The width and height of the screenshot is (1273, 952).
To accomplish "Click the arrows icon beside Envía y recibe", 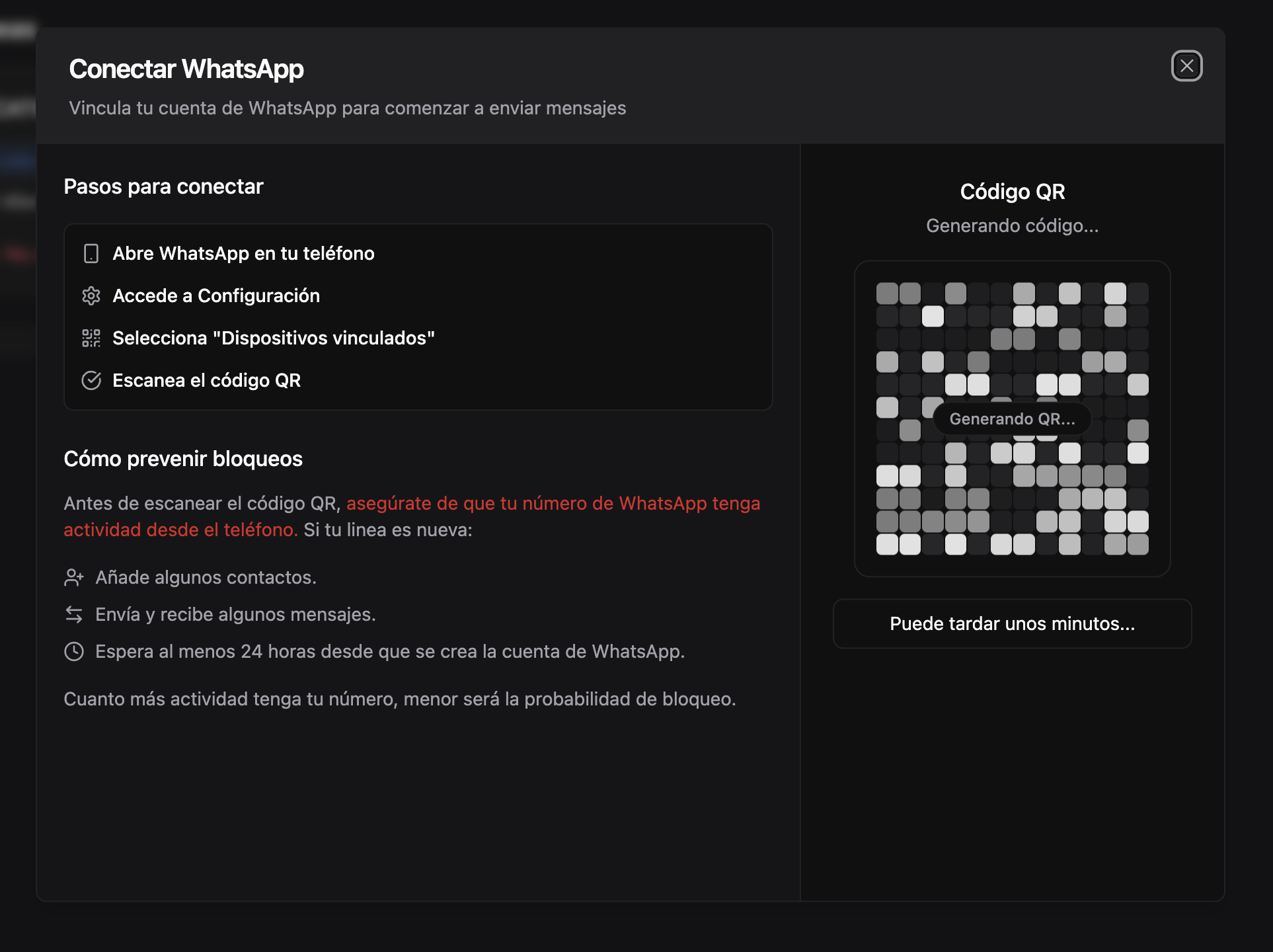I will (74, 615).
